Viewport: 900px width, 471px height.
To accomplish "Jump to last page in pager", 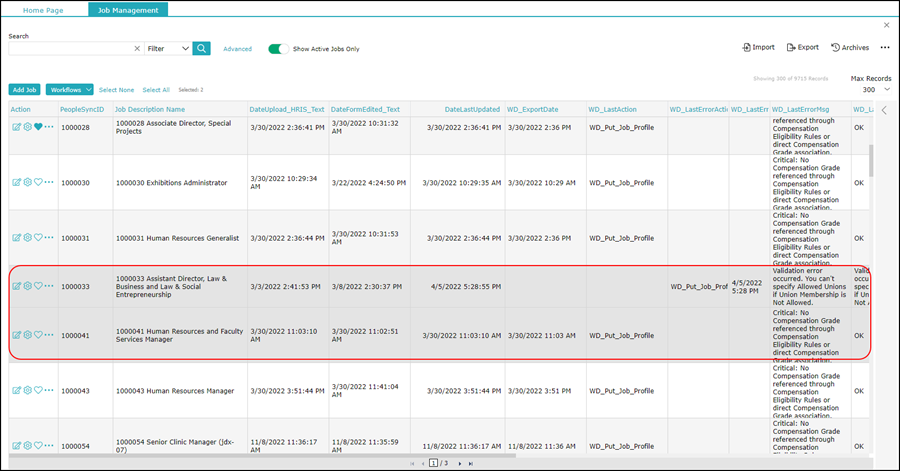I will (x=471, y=464).
